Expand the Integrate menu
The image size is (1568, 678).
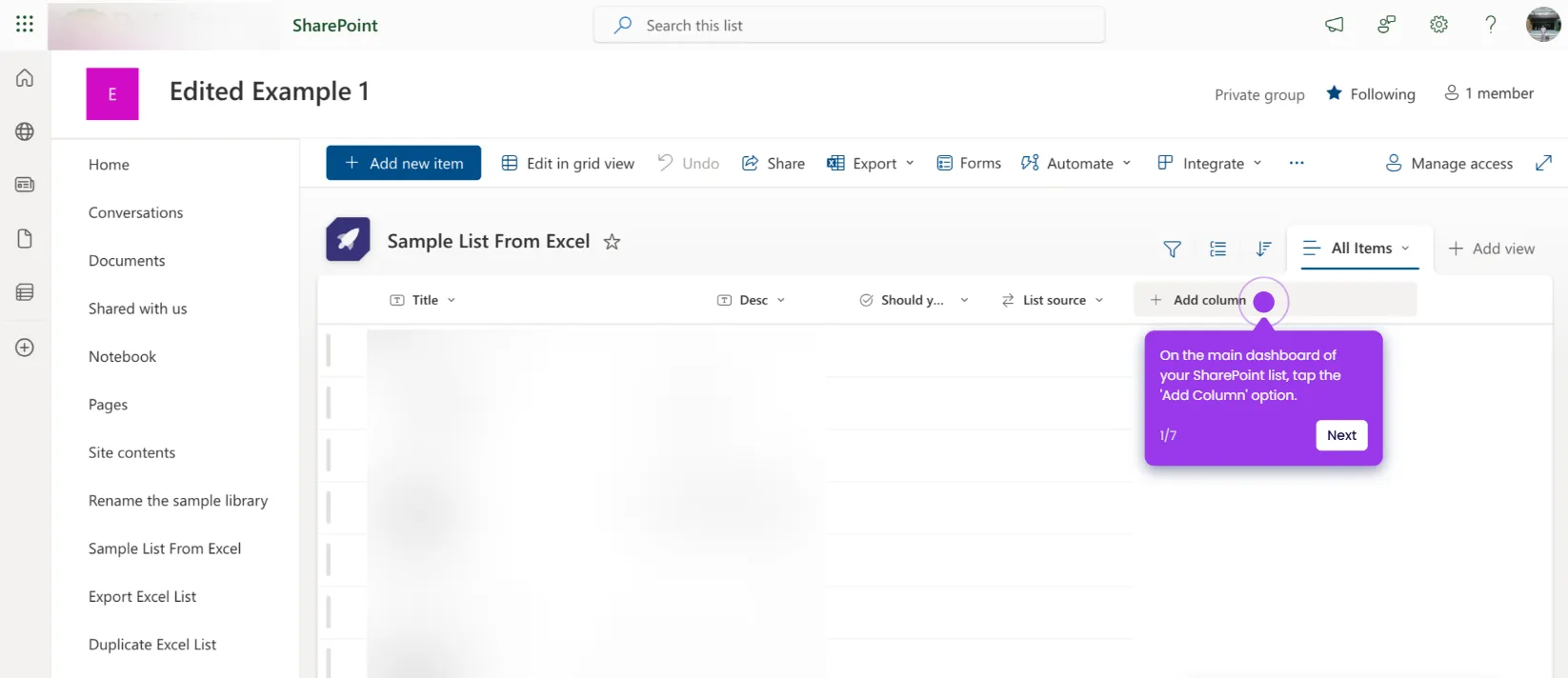pyautogui.click(x=1210, y=163)
